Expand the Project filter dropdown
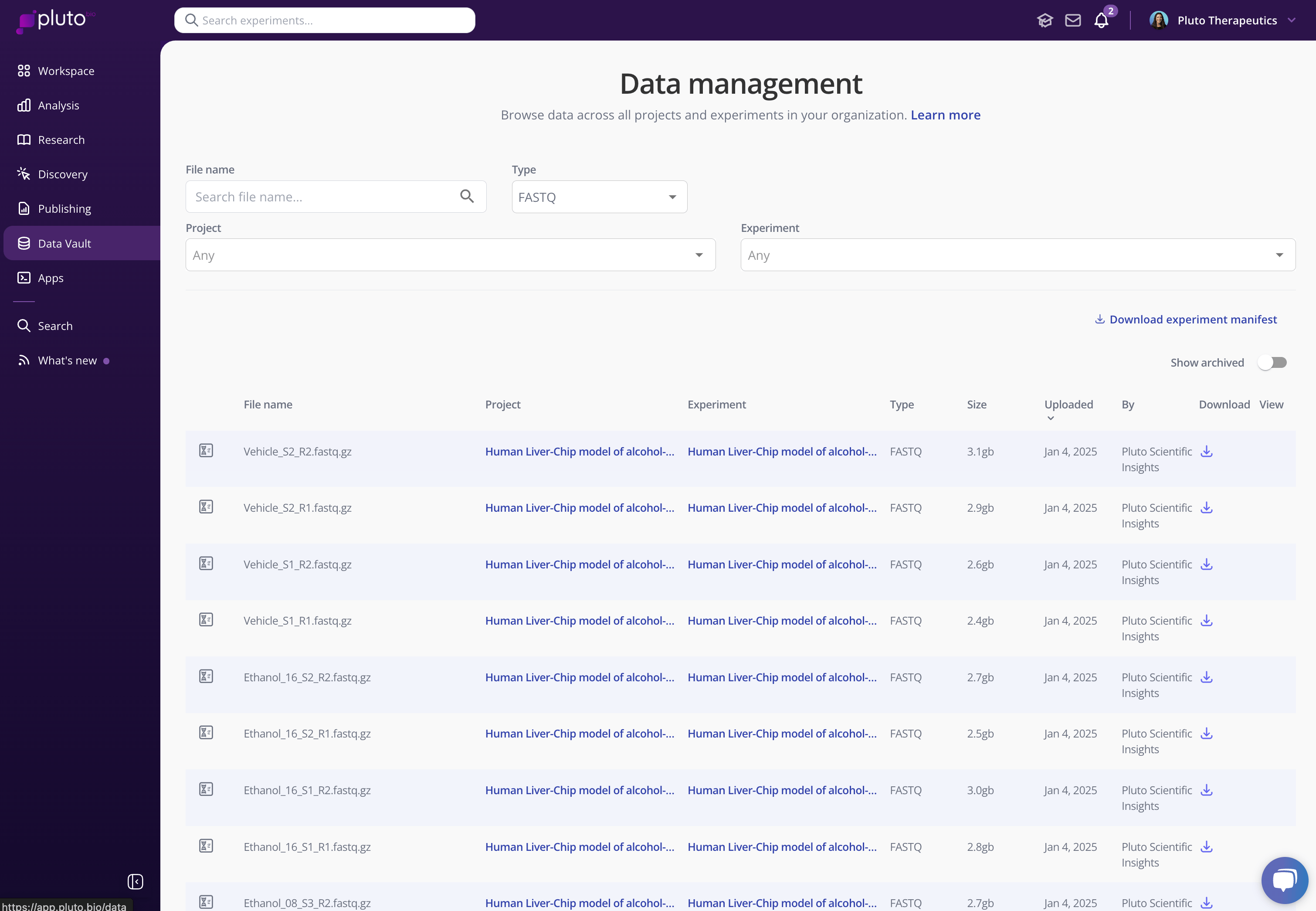This screenshot has width=1316, height=911. click(450, 255)
